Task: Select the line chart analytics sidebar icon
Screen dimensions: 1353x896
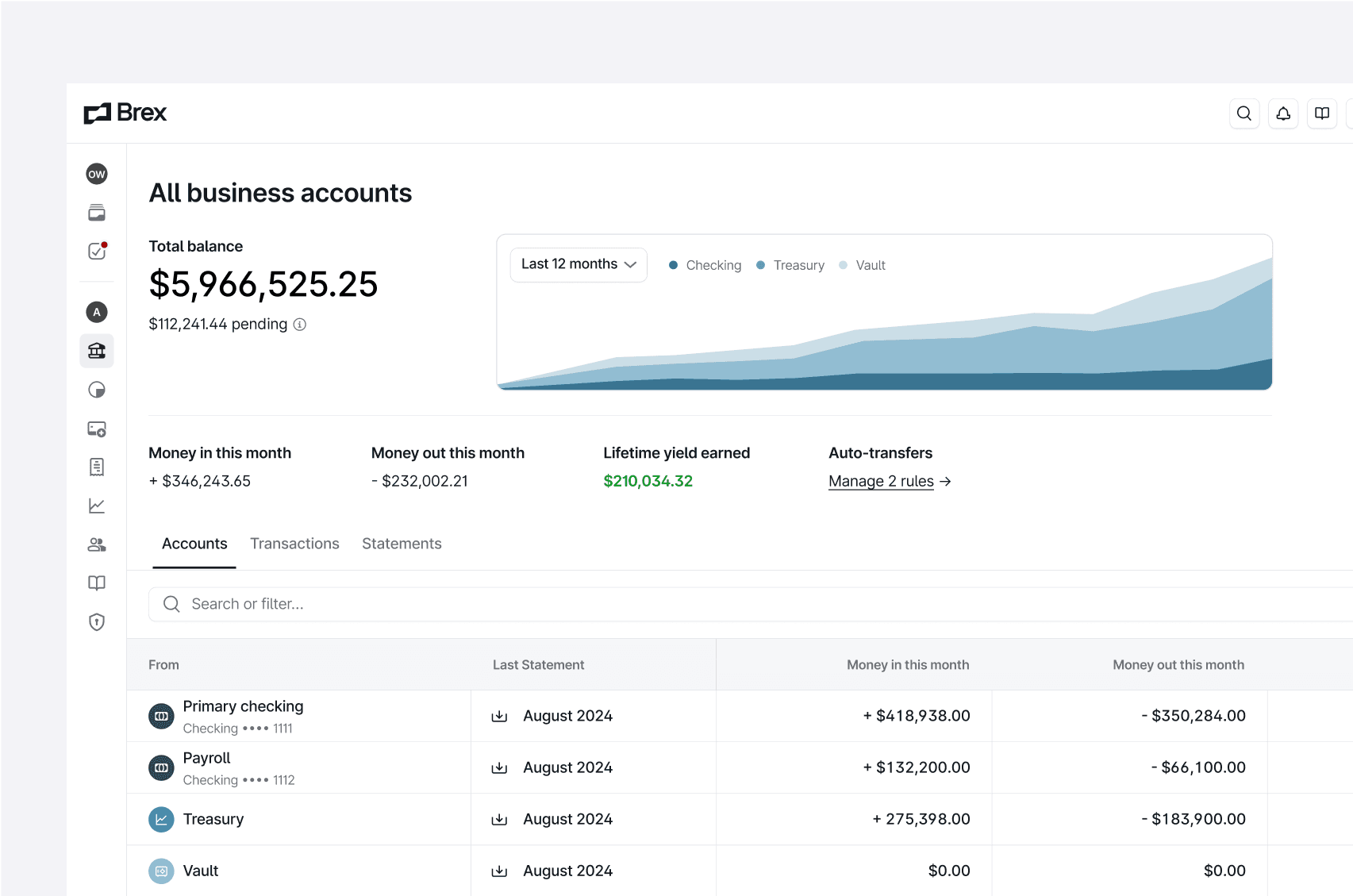Action: [96, 506]
